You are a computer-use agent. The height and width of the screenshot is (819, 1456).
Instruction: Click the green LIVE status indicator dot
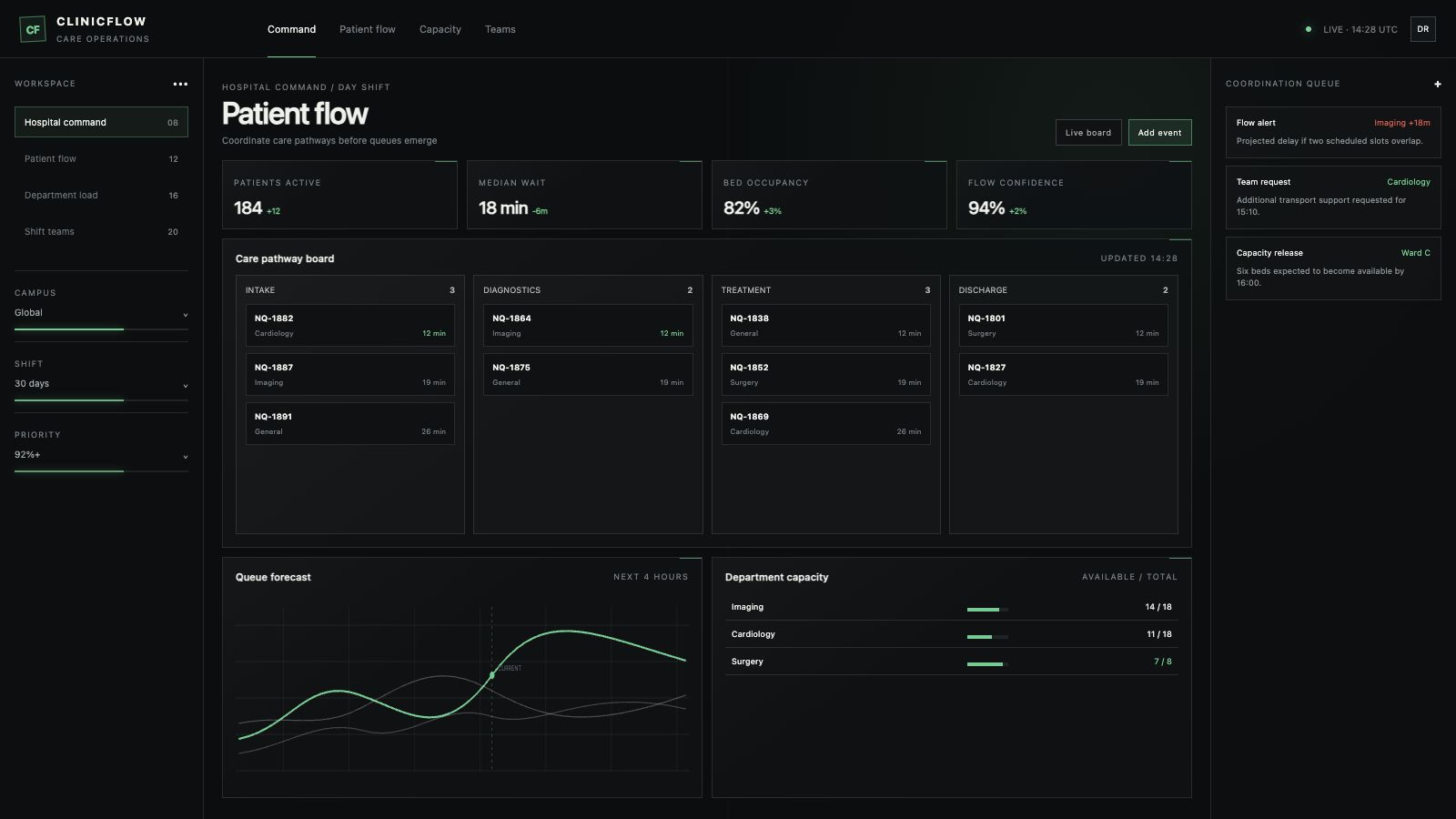(x=1309, y=29)
